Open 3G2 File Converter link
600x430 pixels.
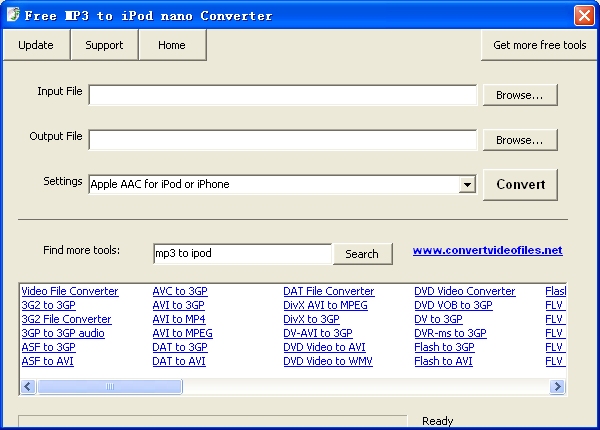click(67, 319)
